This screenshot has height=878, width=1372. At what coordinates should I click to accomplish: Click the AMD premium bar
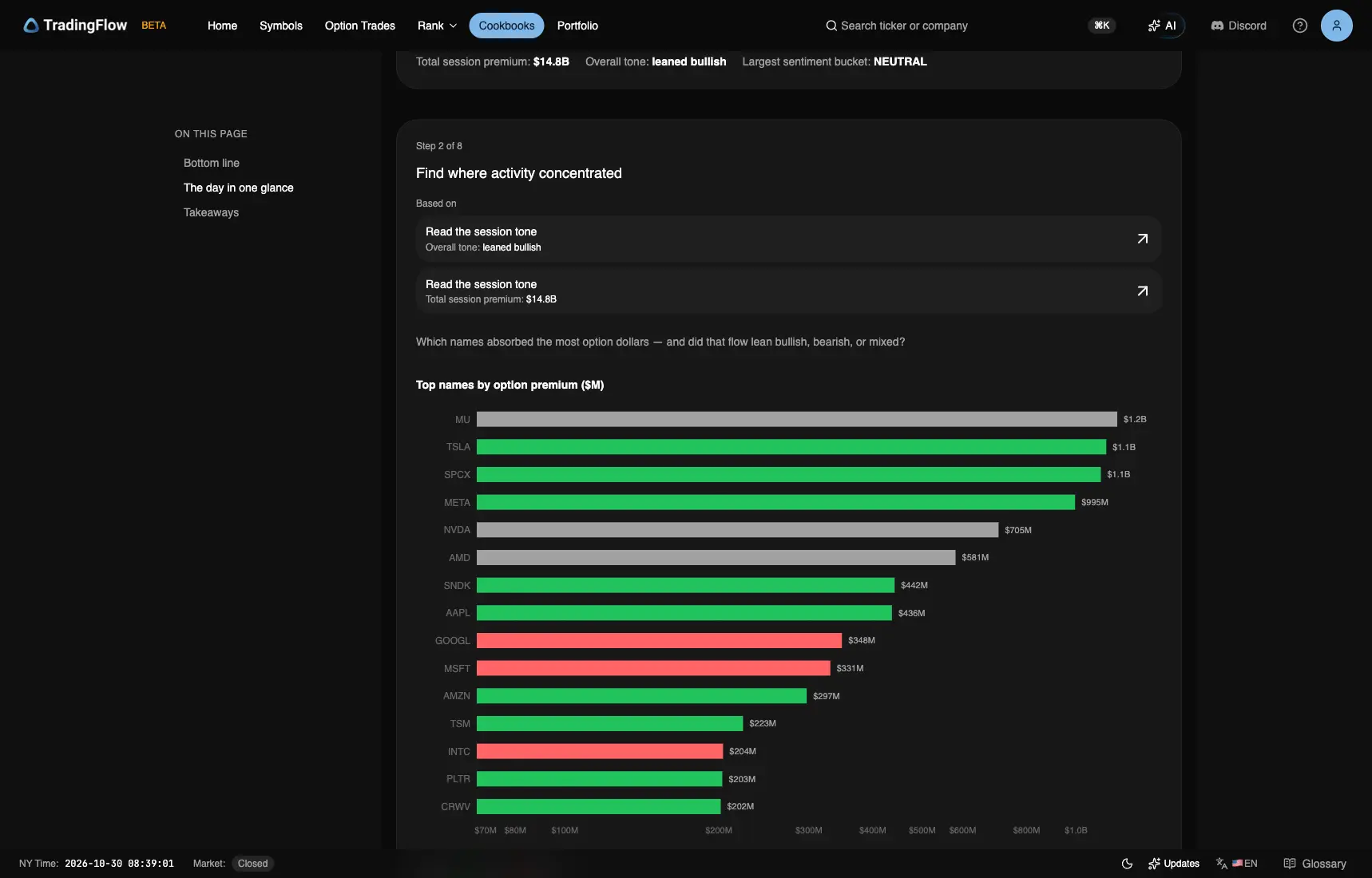pyautogui.click(x=716, y=557)
